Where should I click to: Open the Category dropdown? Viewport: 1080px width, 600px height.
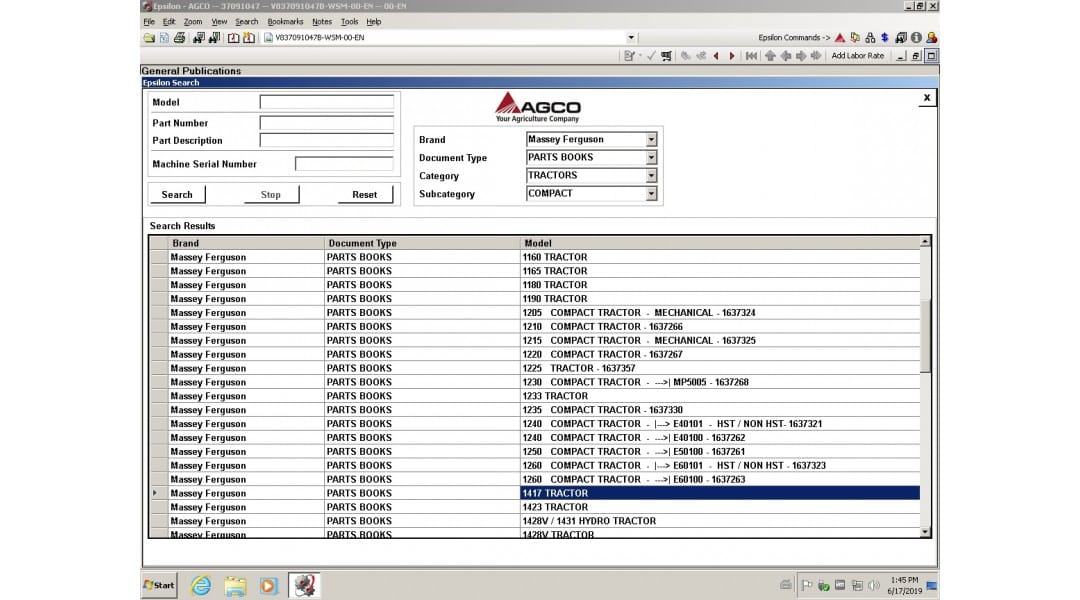(x=651, y=176)
